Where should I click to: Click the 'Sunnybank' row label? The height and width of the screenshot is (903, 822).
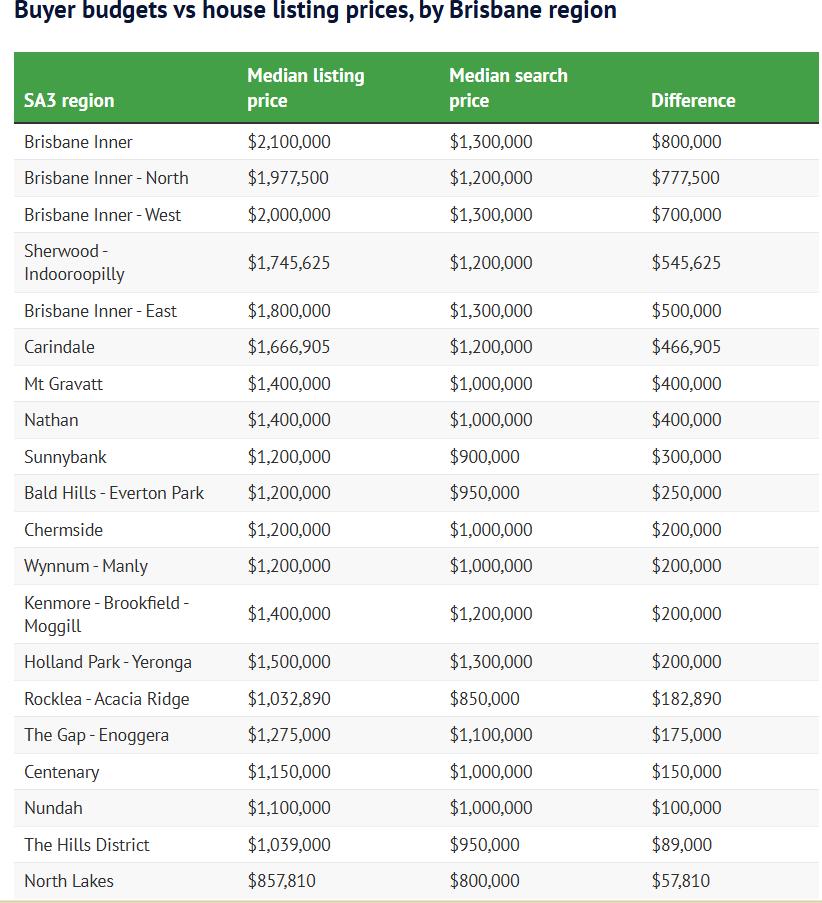point(65,457)
